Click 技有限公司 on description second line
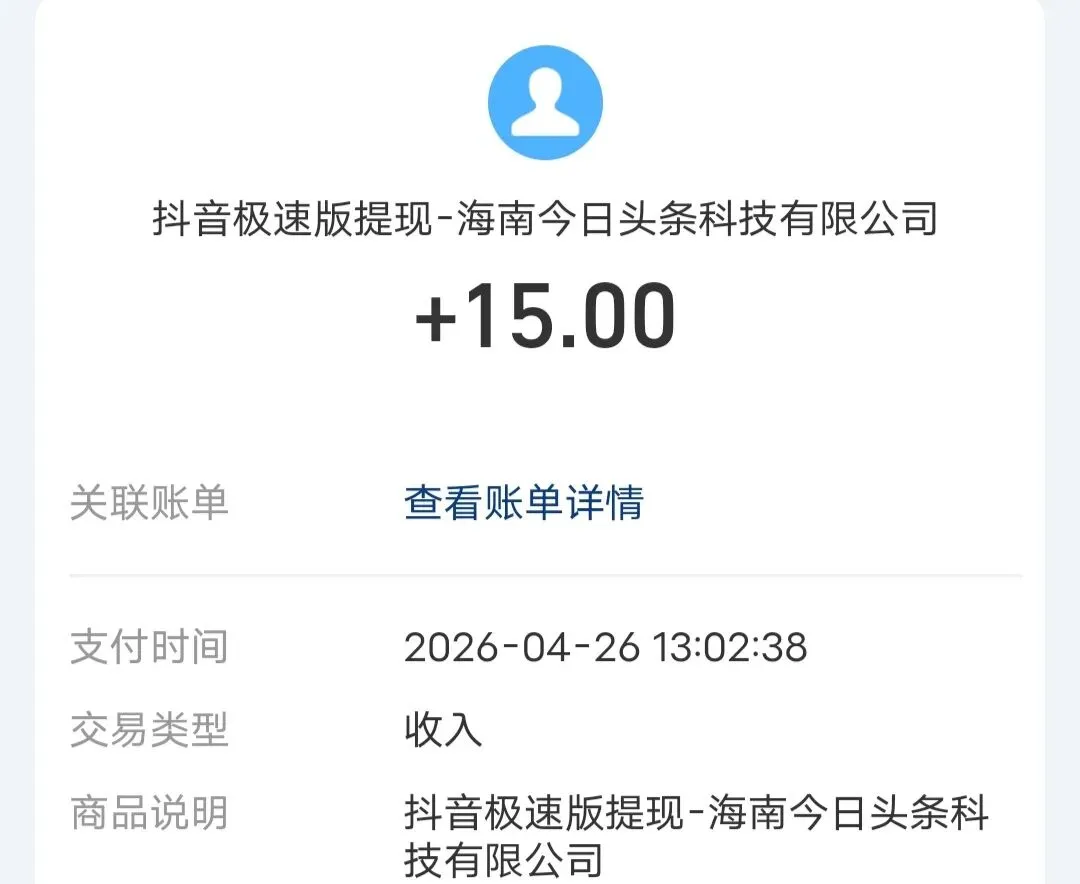This screenshot has width=1080, height=884. pyautogui.click(x=503, y=860)
